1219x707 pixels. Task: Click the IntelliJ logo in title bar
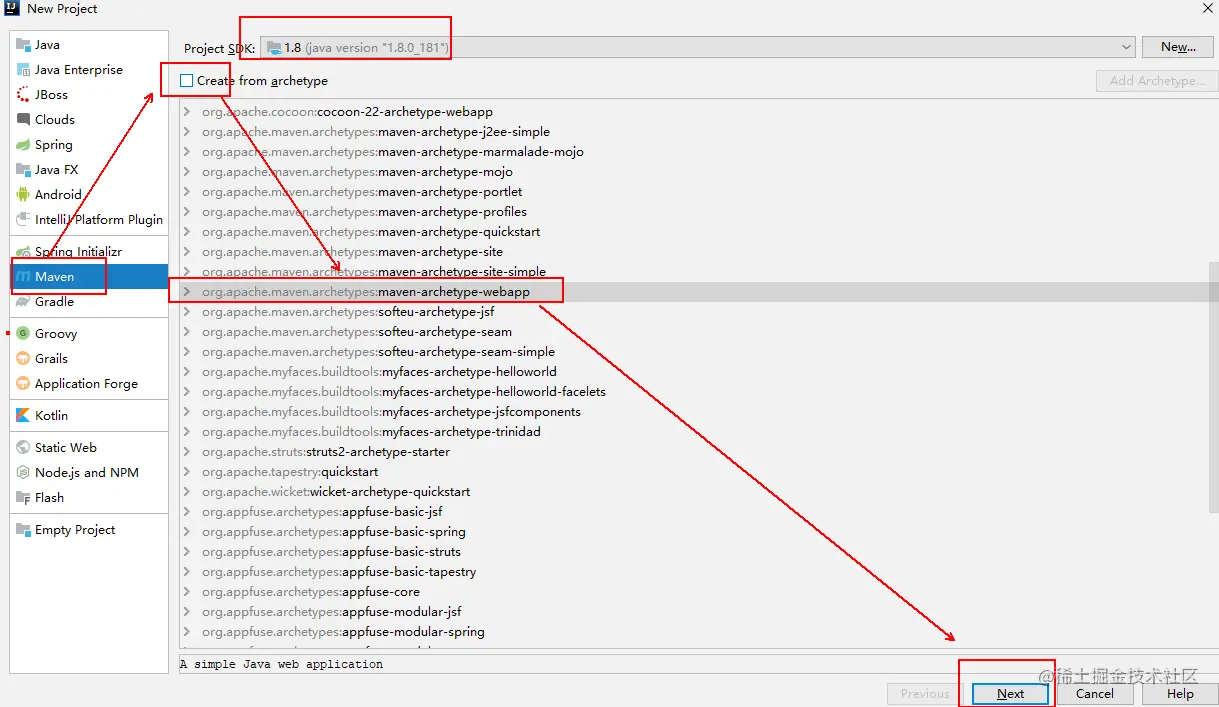pos(13,8)
